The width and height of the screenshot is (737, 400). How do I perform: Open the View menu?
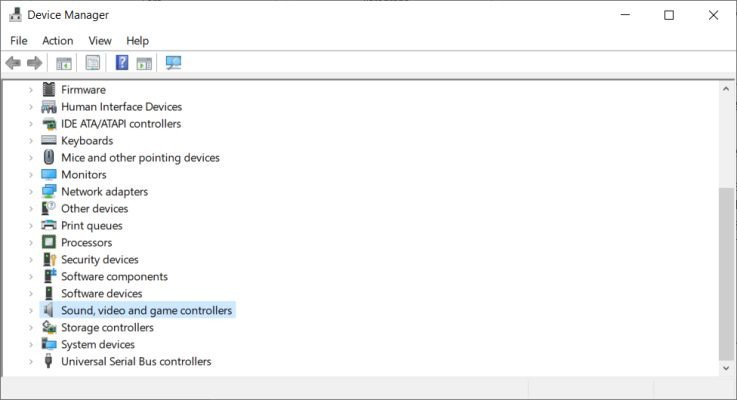(x=100, y=40)
